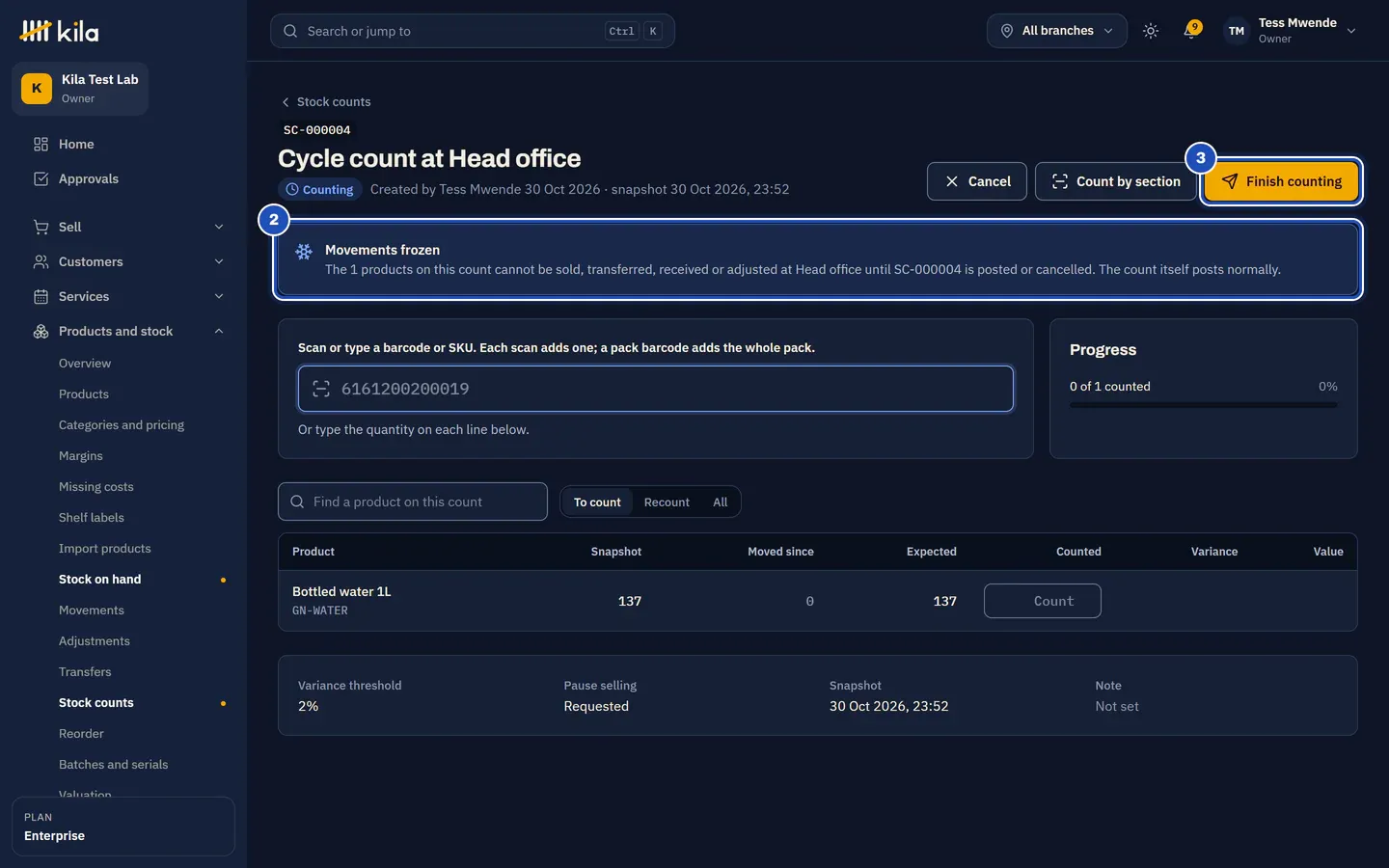1389x868 pixels.
Task: Open Shelf labels in sidebar
Action: click(x=92, y=518)
